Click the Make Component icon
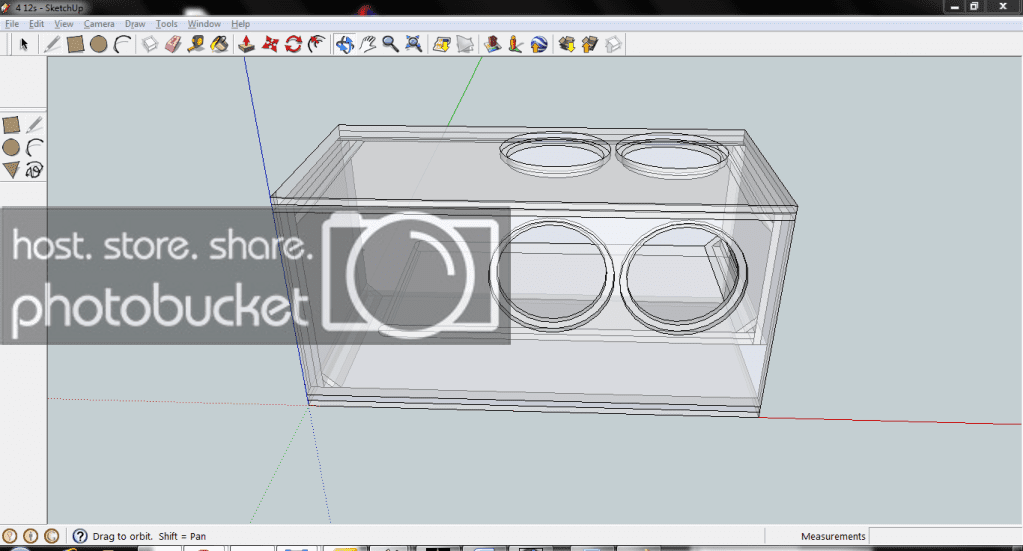Screen dimensions: 1023x551 pos(150,44)
